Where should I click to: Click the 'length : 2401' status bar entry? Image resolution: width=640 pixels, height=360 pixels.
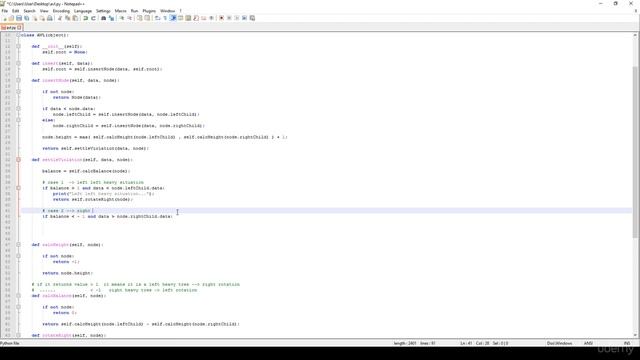coord(405,343)
